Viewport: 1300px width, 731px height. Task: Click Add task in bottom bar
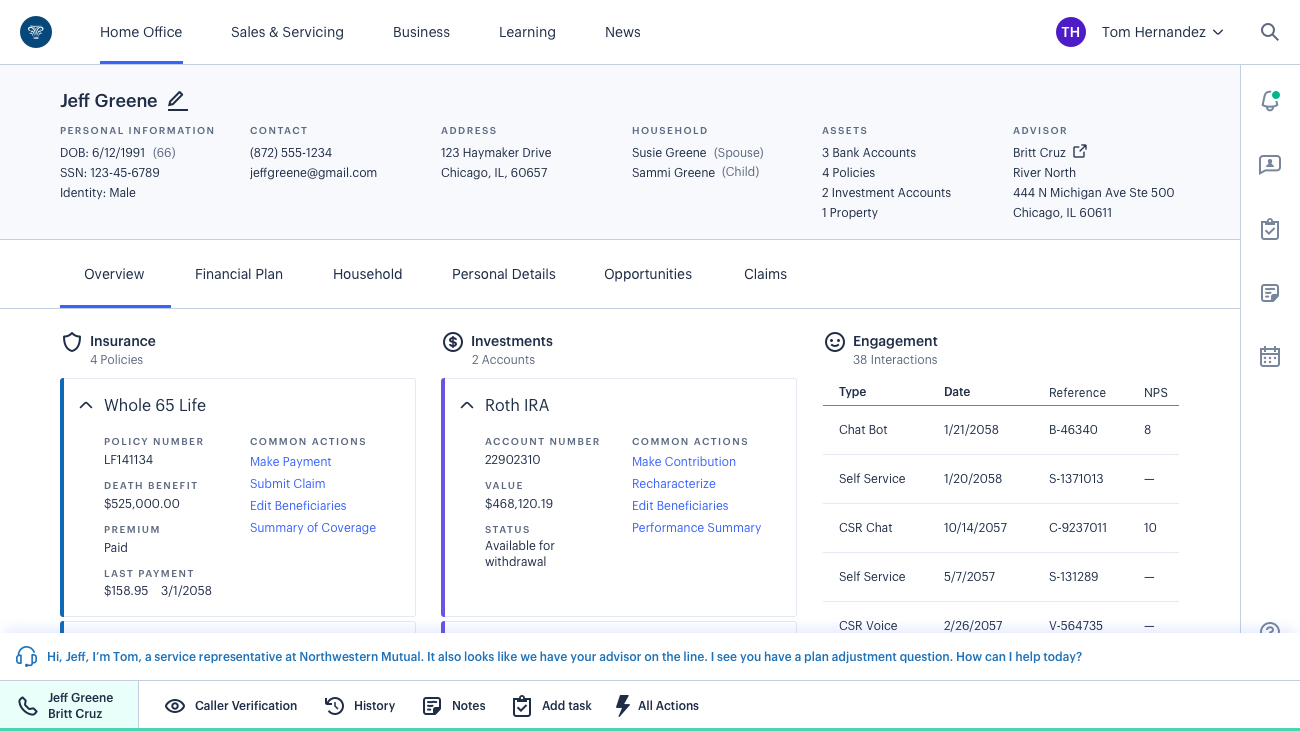click(x=552, y=706)
